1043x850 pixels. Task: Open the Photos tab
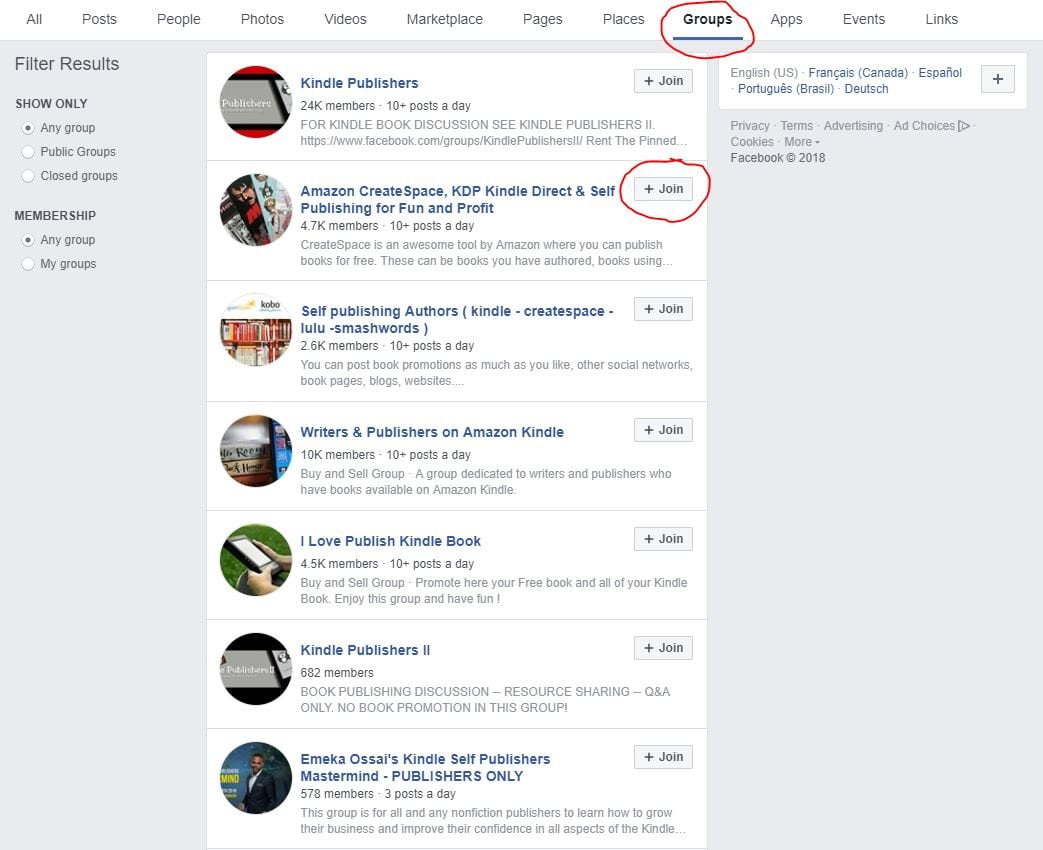click(x=262, y=19)
